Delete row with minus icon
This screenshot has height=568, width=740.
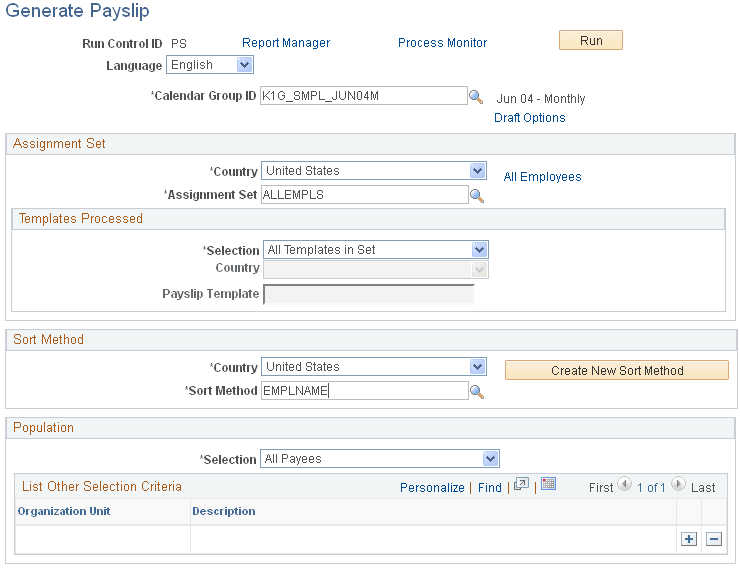(714, 539)
